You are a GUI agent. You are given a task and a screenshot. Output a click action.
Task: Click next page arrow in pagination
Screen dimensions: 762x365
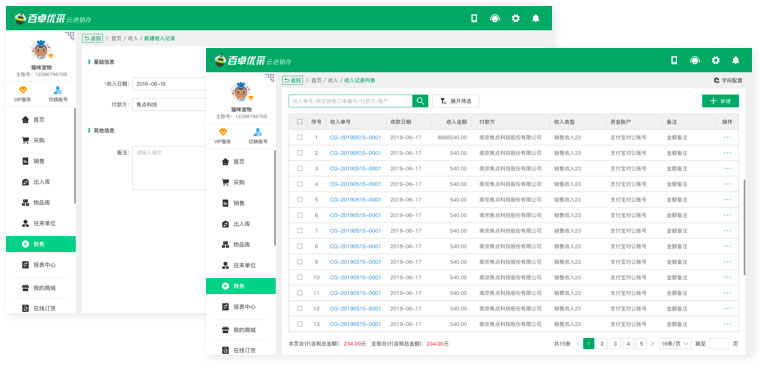point(653,344)
